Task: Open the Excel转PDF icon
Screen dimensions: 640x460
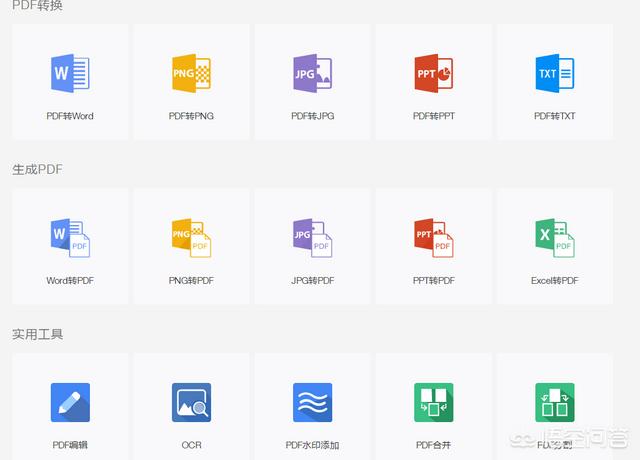Action: pos(555,238)
